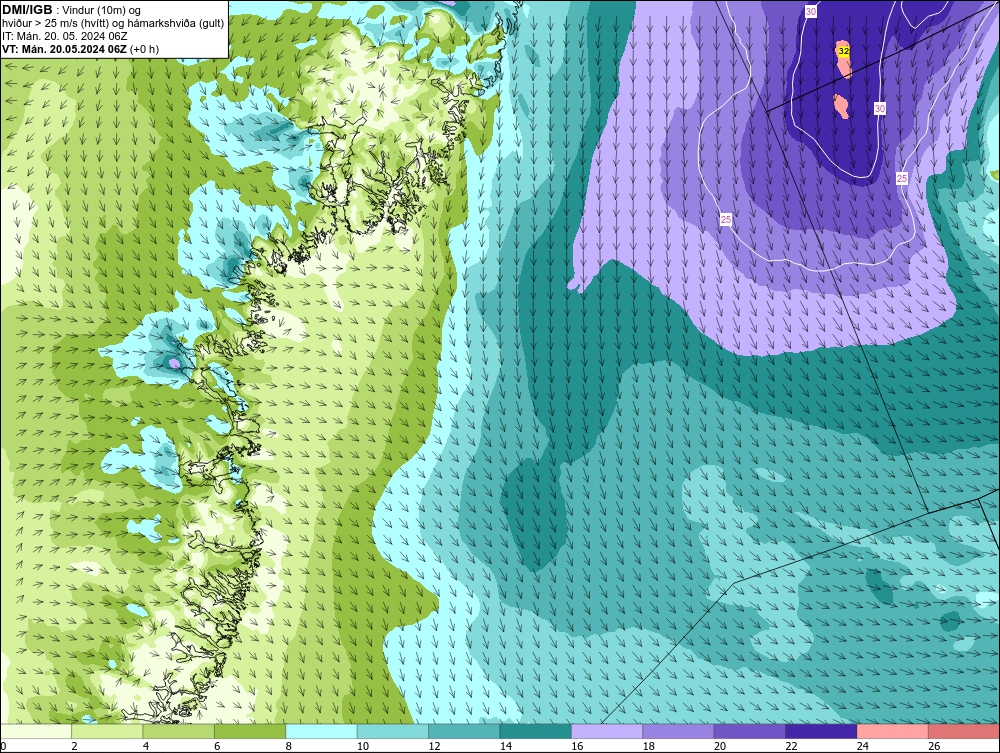
Task: Click the legend scale number "20"
Action: click(x=720, y=746)
